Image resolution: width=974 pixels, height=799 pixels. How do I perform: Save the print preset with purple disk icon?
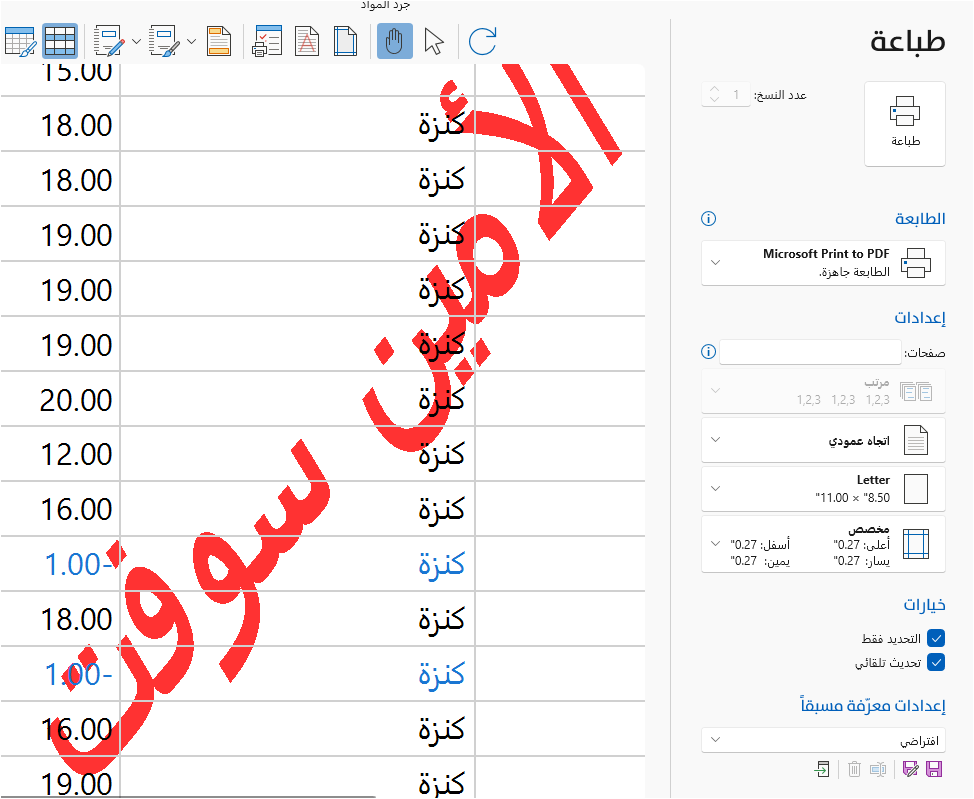(935, 769)
